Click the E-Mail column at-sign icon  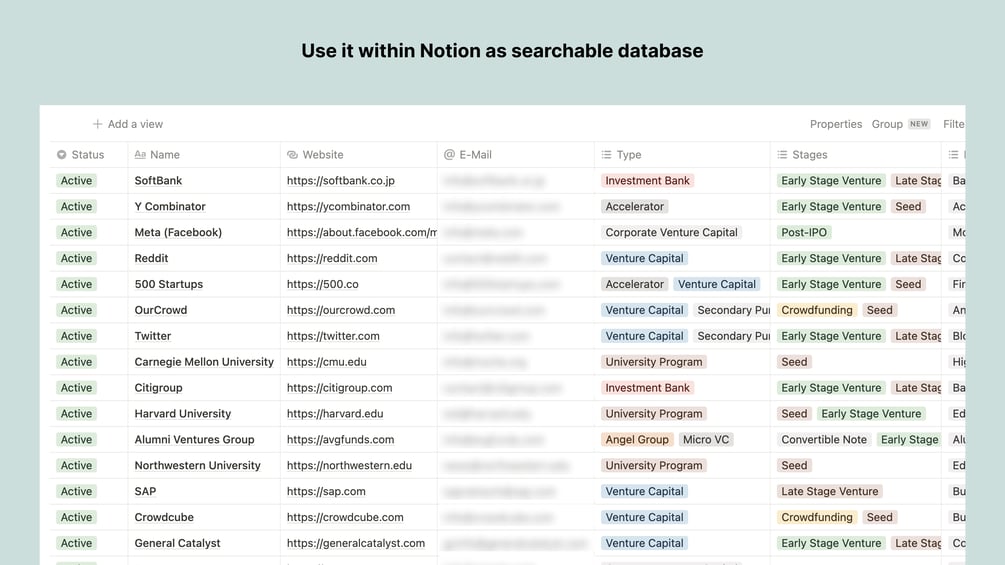tap(449, 155)
